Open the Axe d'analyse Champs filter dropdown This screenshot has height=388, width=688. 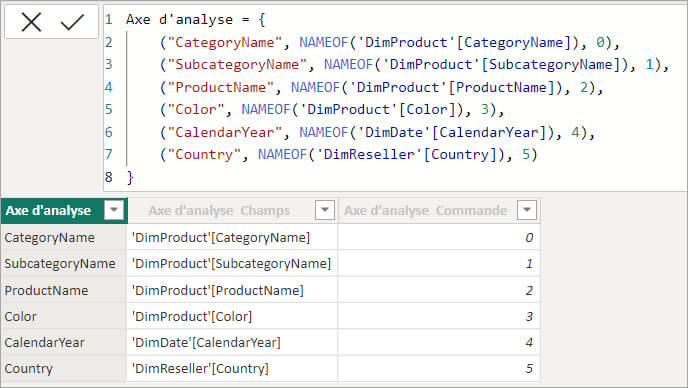[325, 210]
